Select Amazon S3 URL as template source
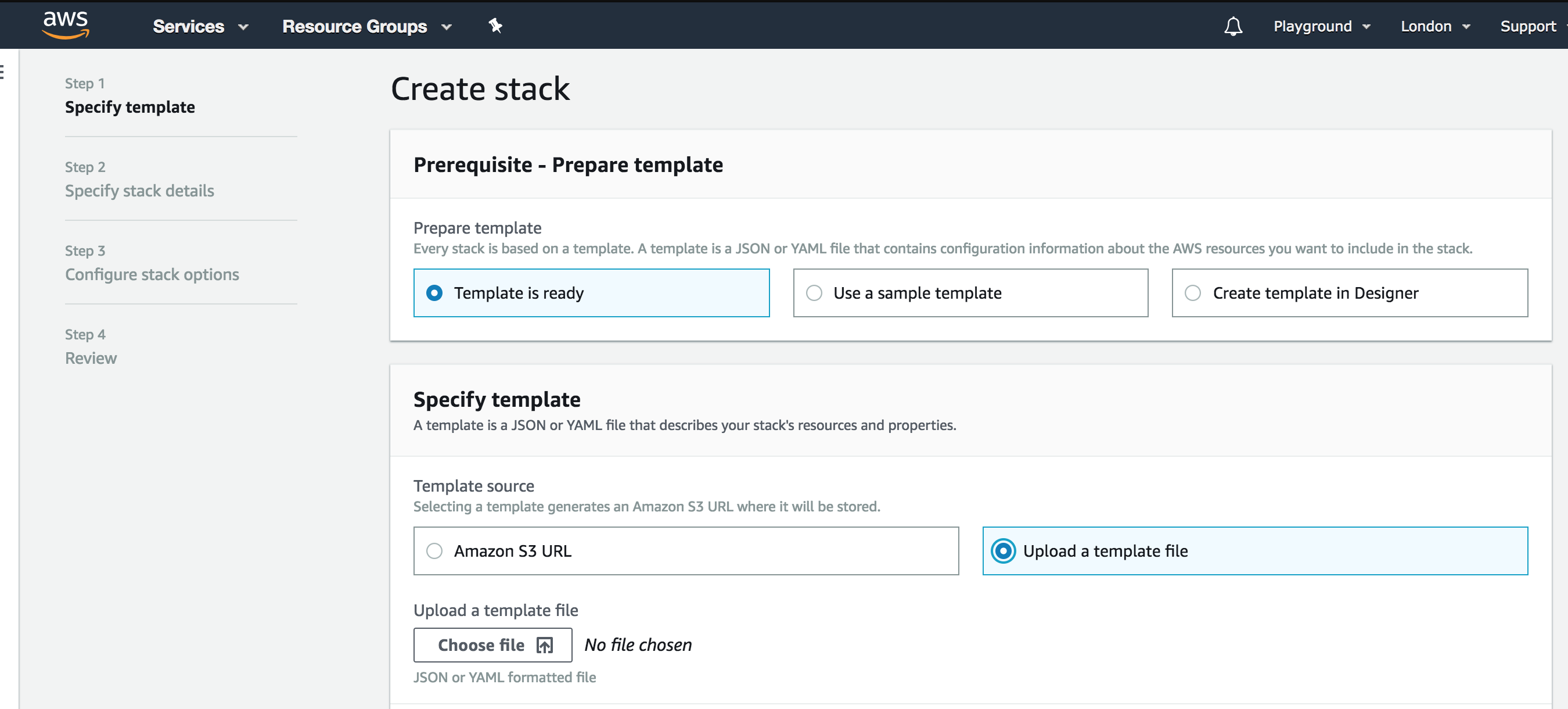 click(x=434, y=550)
